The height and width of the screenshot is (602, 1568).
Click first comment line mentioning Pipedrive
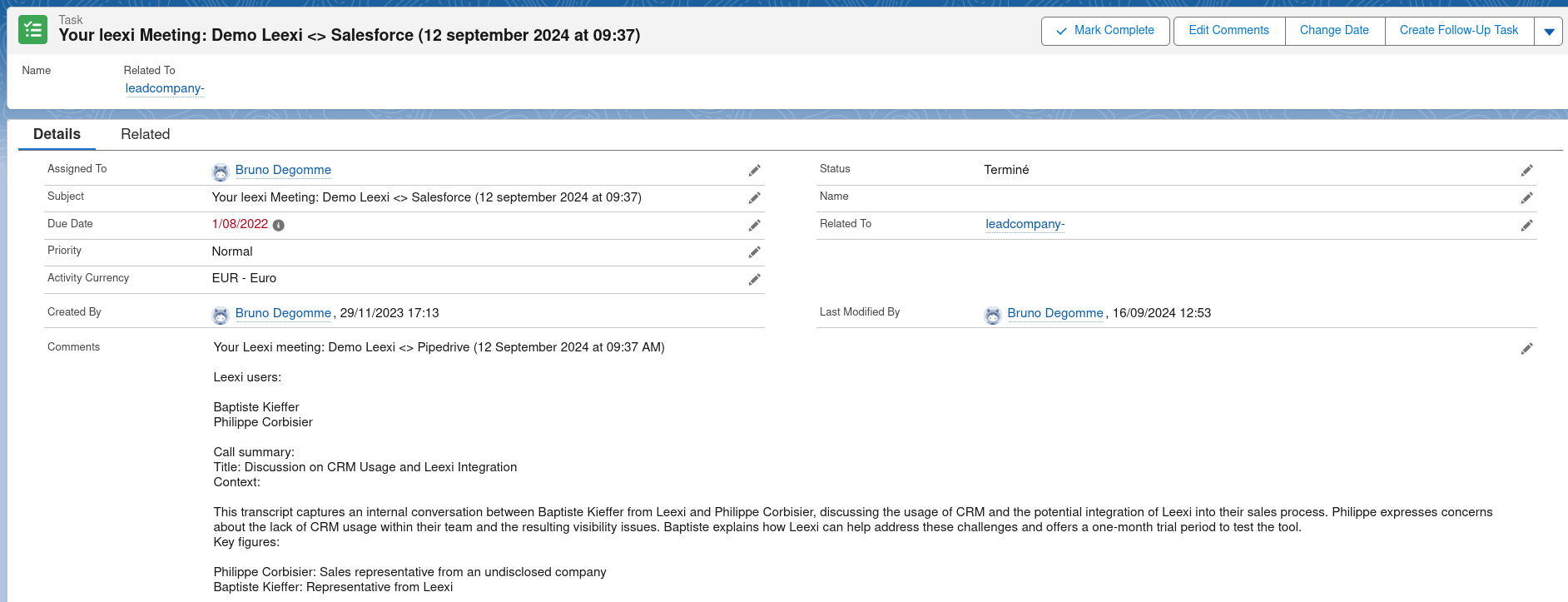click(x=439, y=347)
